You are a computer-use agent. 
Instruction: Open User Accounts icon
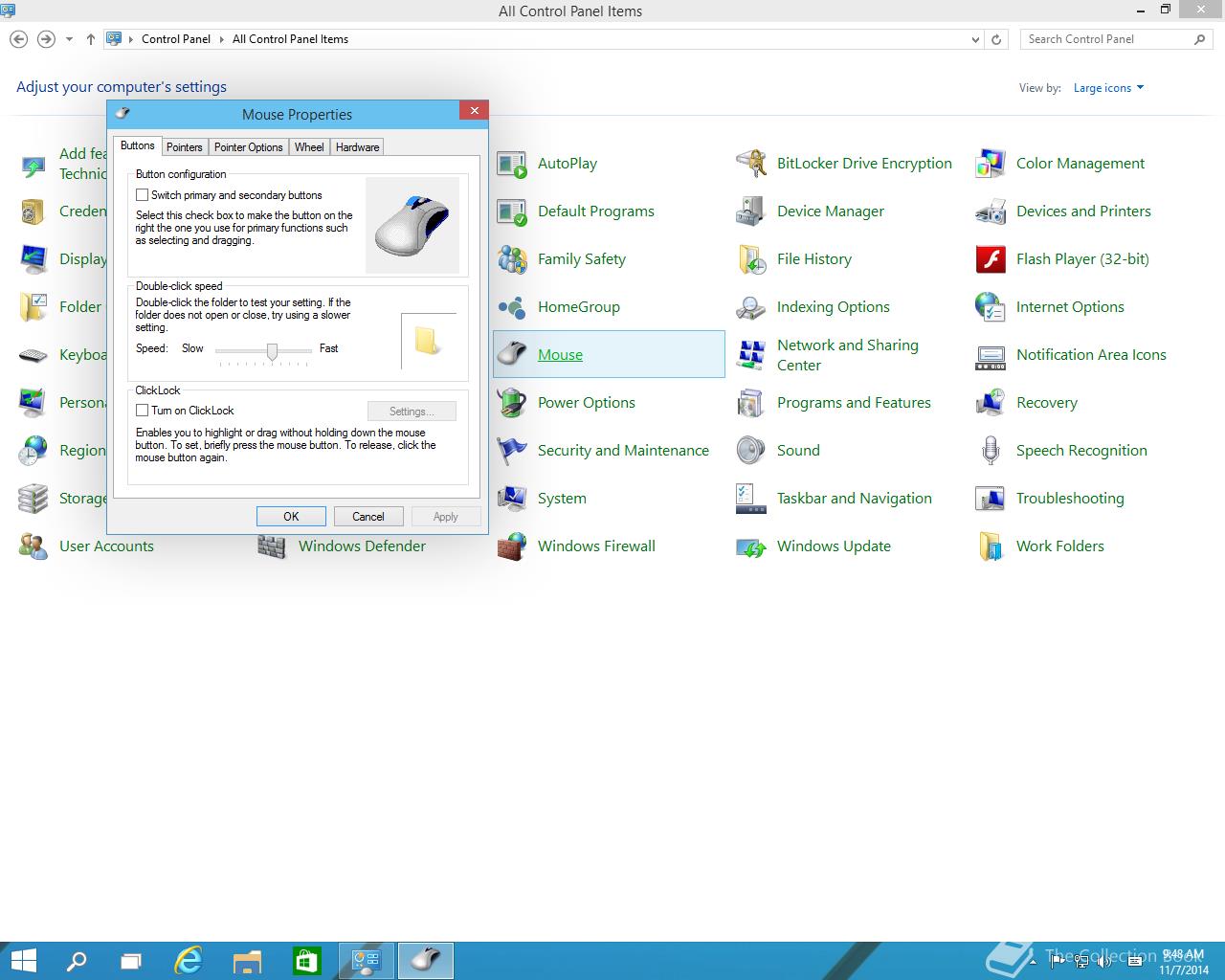click(x=33, y=546)
